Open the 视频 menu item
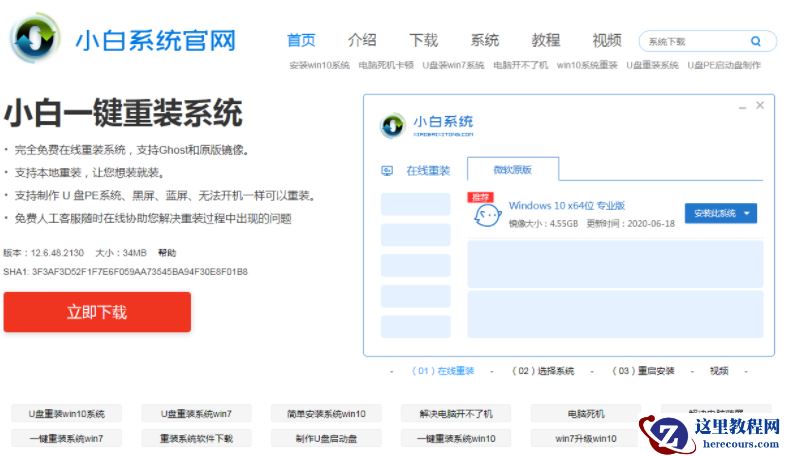The width and height of the screenshot is (785, 456). click(x=607, y=40)
